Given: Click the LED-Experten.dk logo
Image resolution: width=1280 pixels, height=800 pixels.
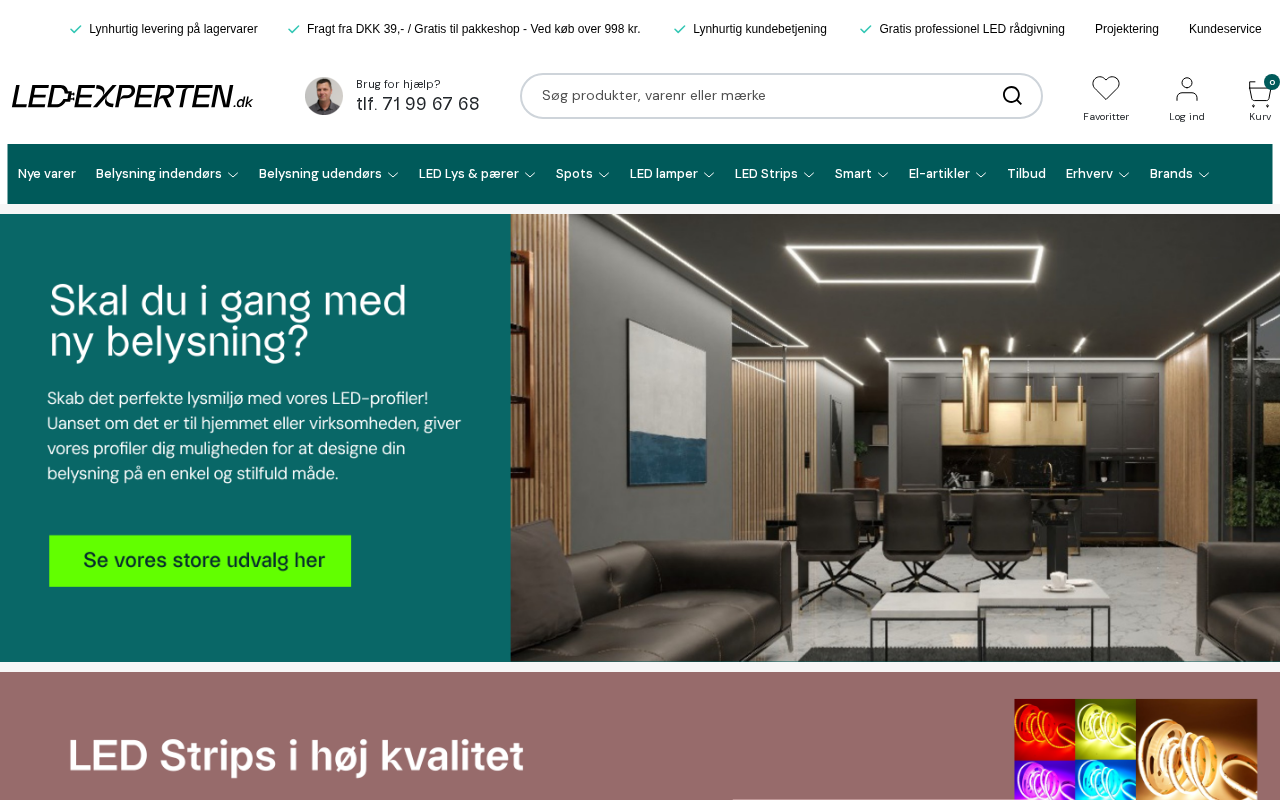Looking at the screenshot, I should (x=132, y=96).
